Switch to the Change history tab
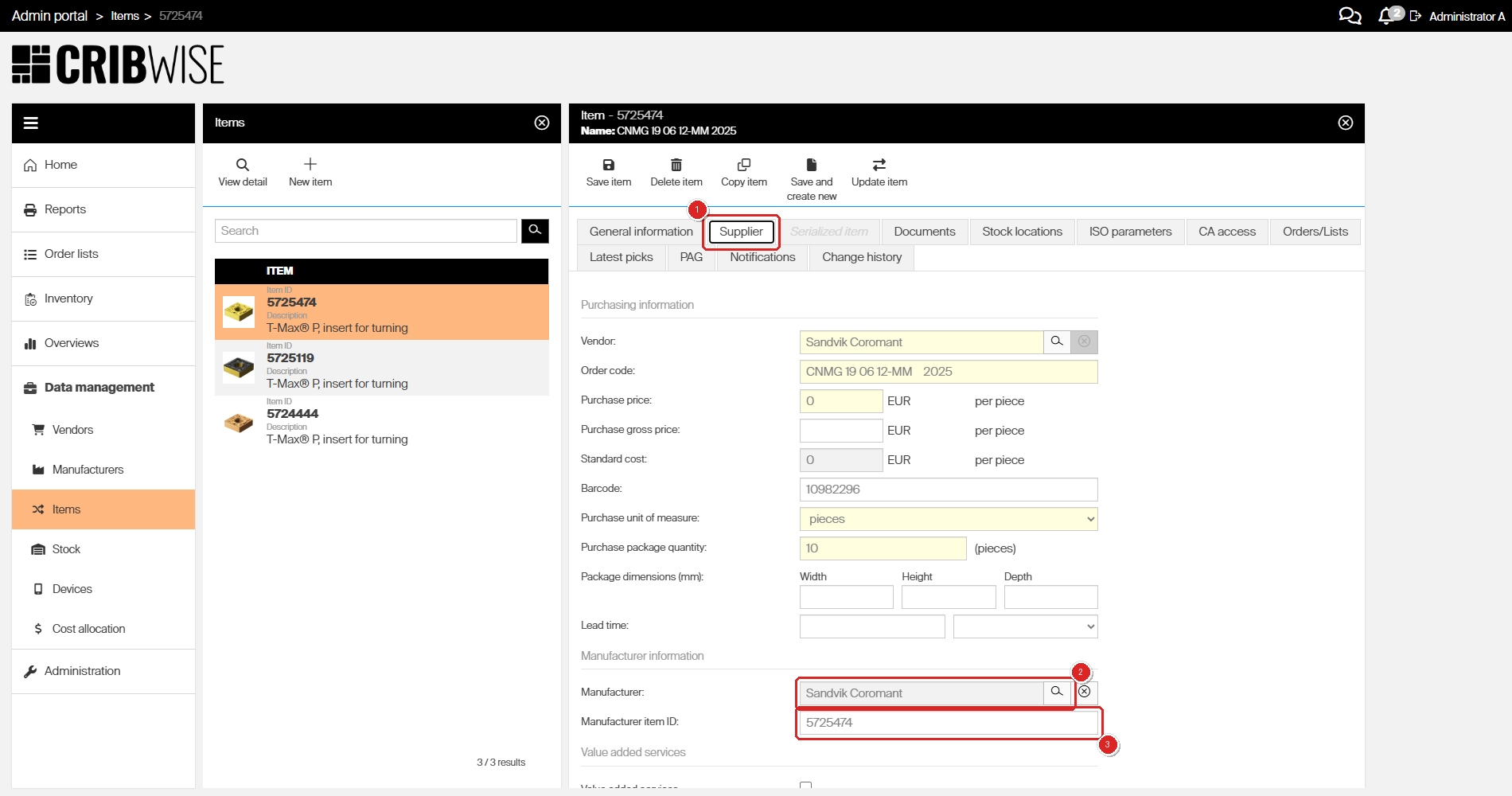The height and width of the screenshot is (796, 1512). tap(862, 257)
